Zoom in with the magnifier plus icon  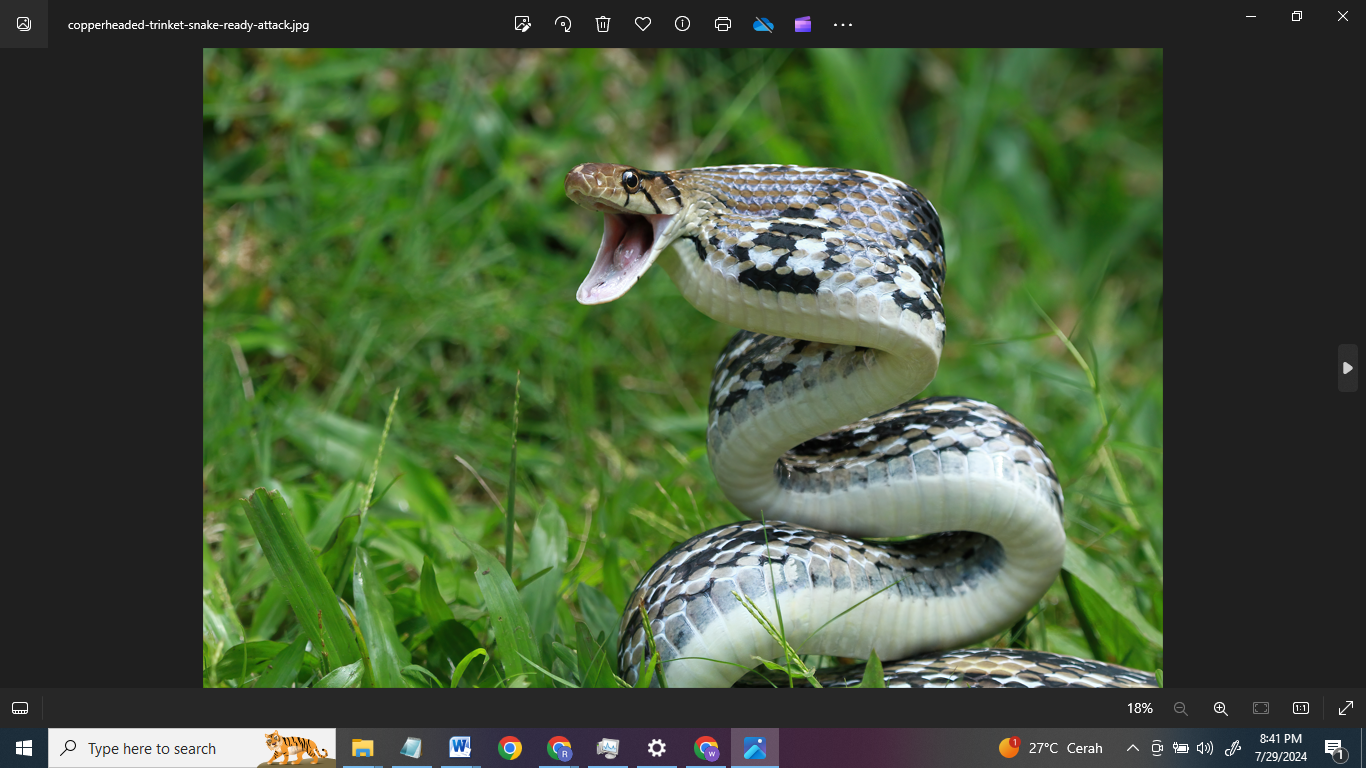1220,708
